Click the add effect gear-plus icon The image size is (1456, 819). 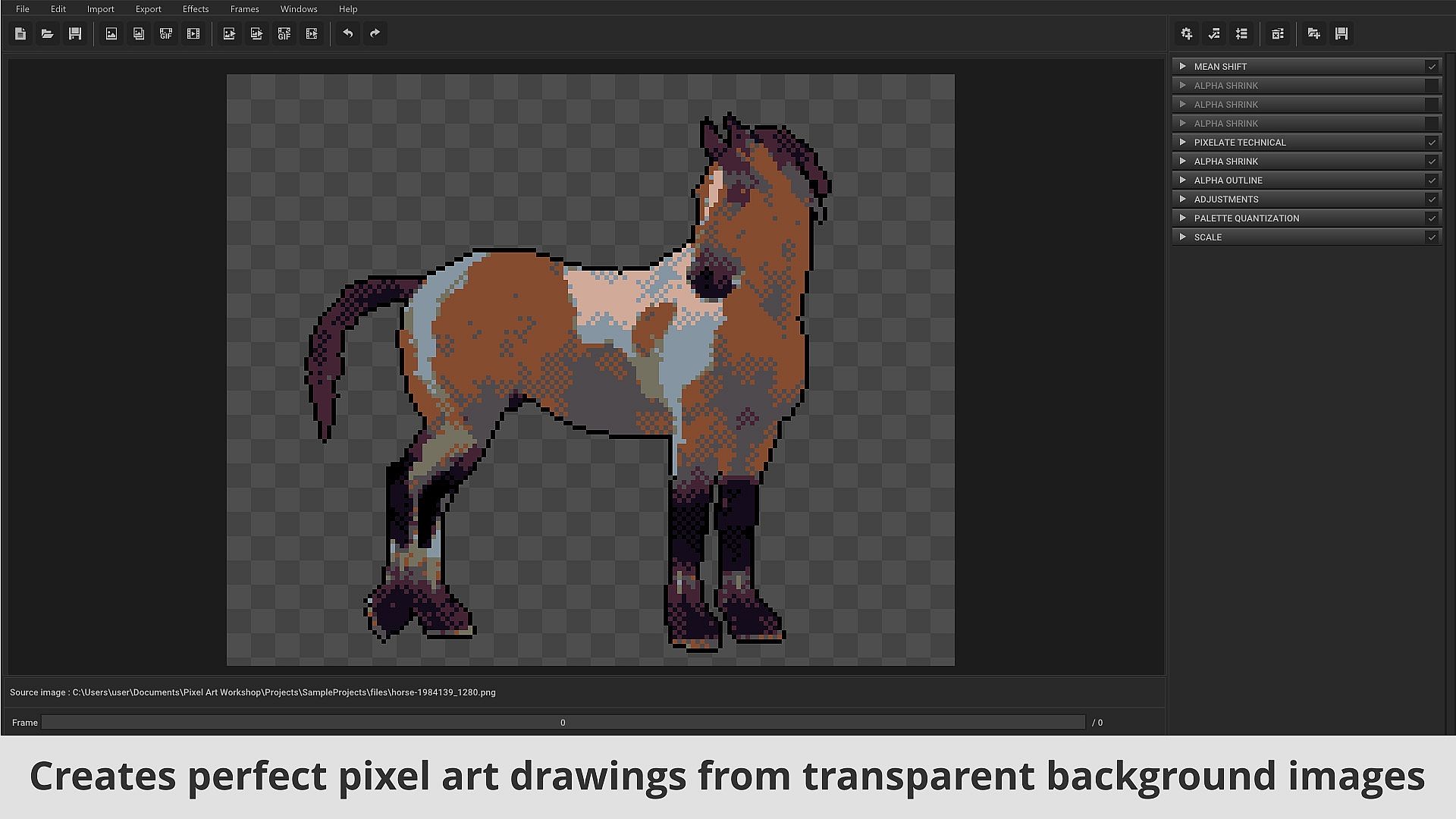(x=1187, y=33)
